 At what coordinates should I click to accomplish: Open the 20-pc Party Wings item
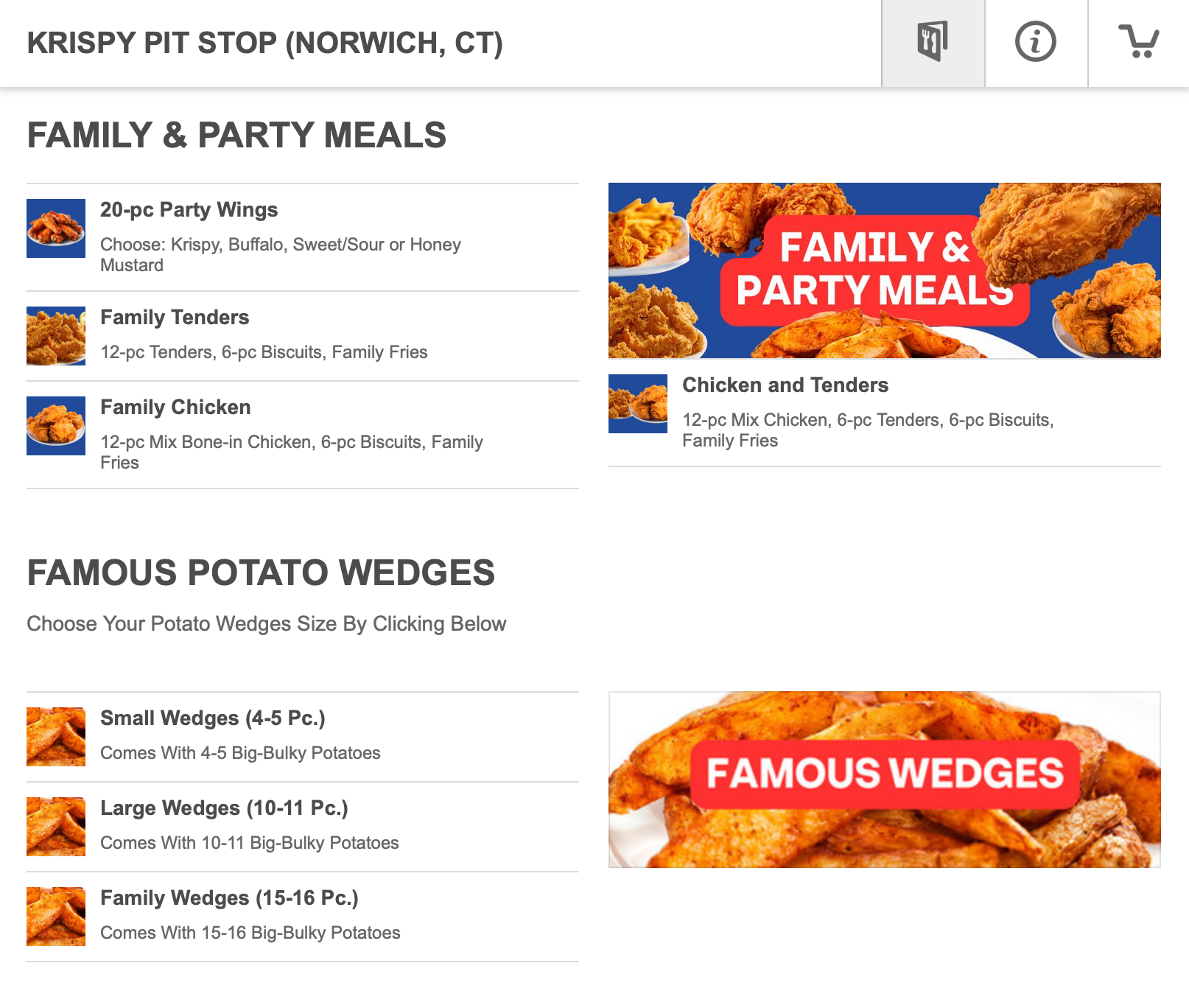[189, 210]
